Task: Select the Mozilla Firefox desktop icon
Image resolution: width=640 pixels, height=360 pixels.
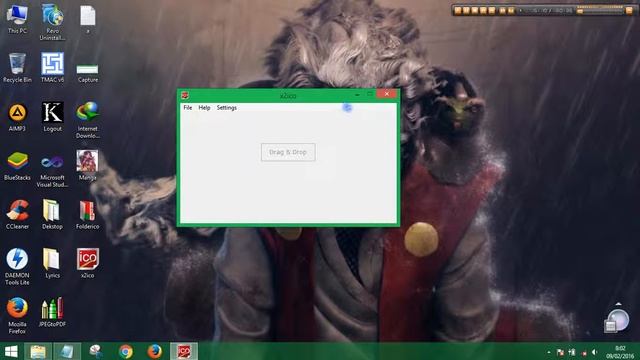Action: click(17, 315)
